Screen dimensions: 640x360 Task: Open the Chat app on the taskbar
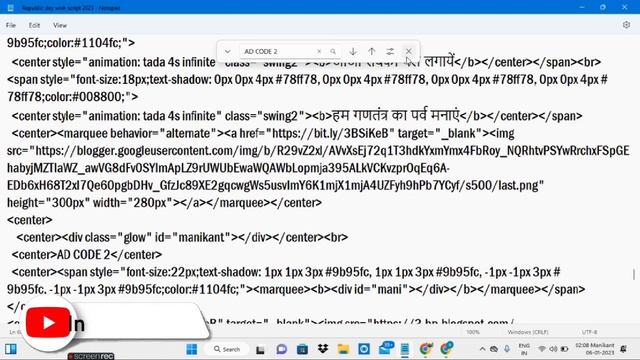[281, 349]
